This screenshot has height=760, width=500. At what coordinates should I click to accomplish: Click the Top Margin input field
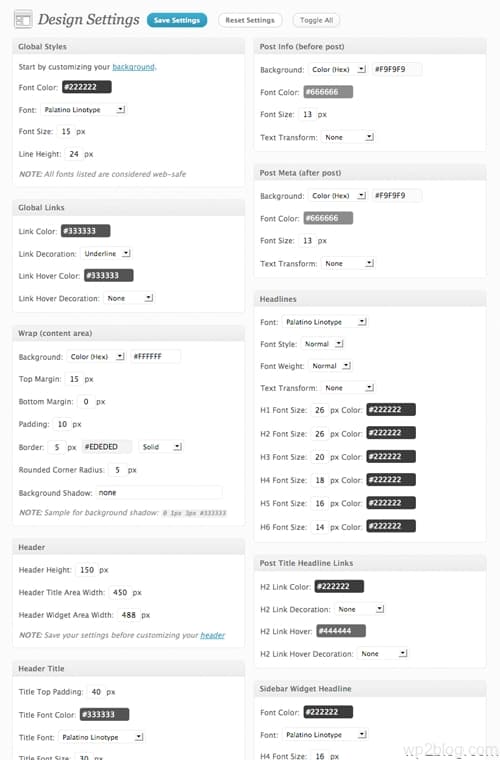coord(74,379)
